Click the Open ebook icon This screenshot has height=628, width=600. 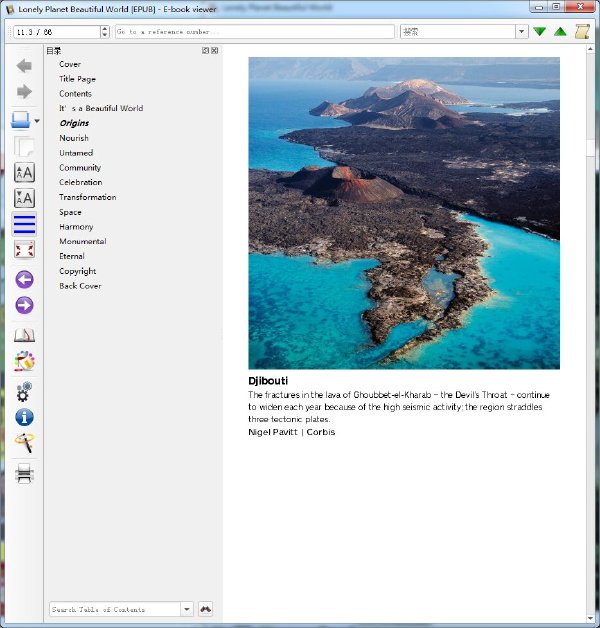[20, 120]
